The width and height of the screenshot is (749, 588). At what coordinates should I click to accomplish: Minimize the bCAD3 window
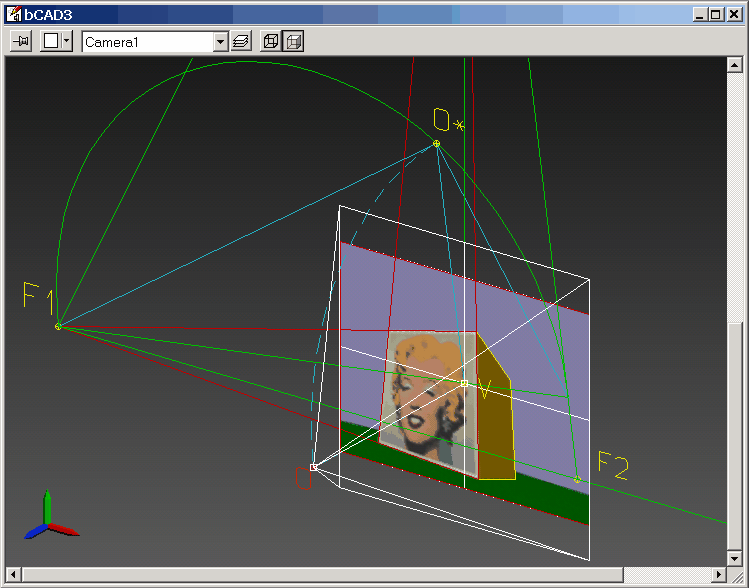point(700,14)
